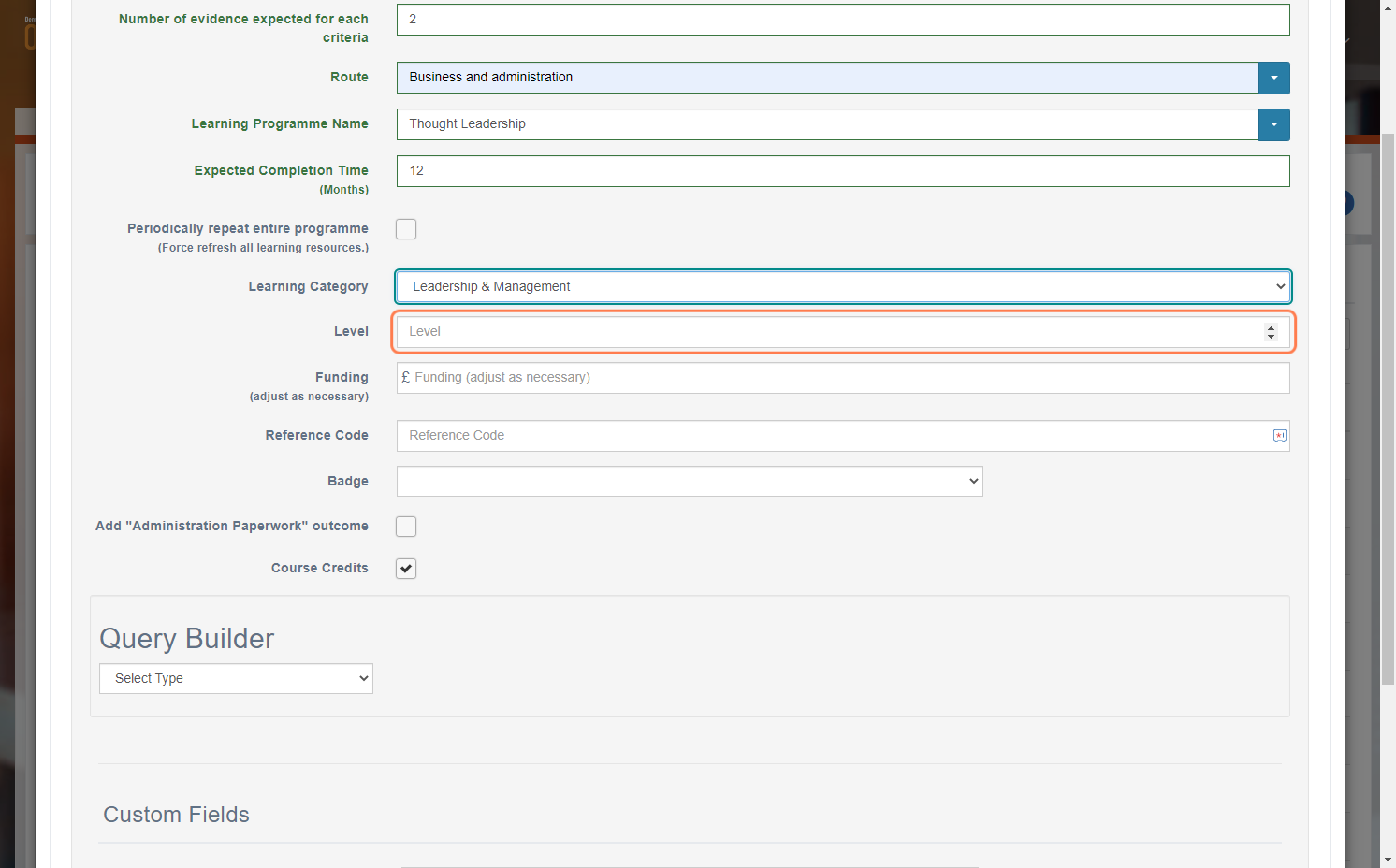Enable Periodically repeat entire programme checkbox
Screen dimensions: 1396x868
(406, 229)
